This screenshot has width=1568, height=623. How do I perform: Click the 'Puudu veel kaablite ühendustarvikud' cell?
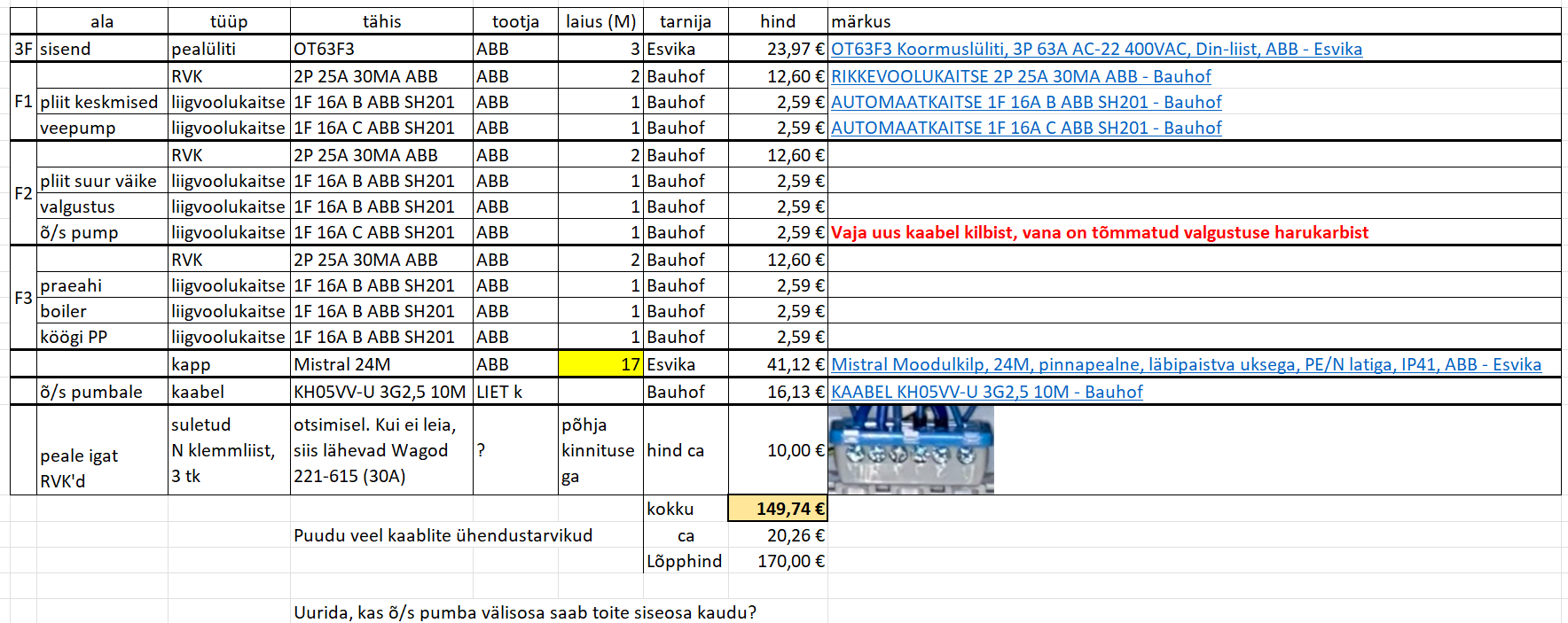pyautogui.click(x=443, y=535)
